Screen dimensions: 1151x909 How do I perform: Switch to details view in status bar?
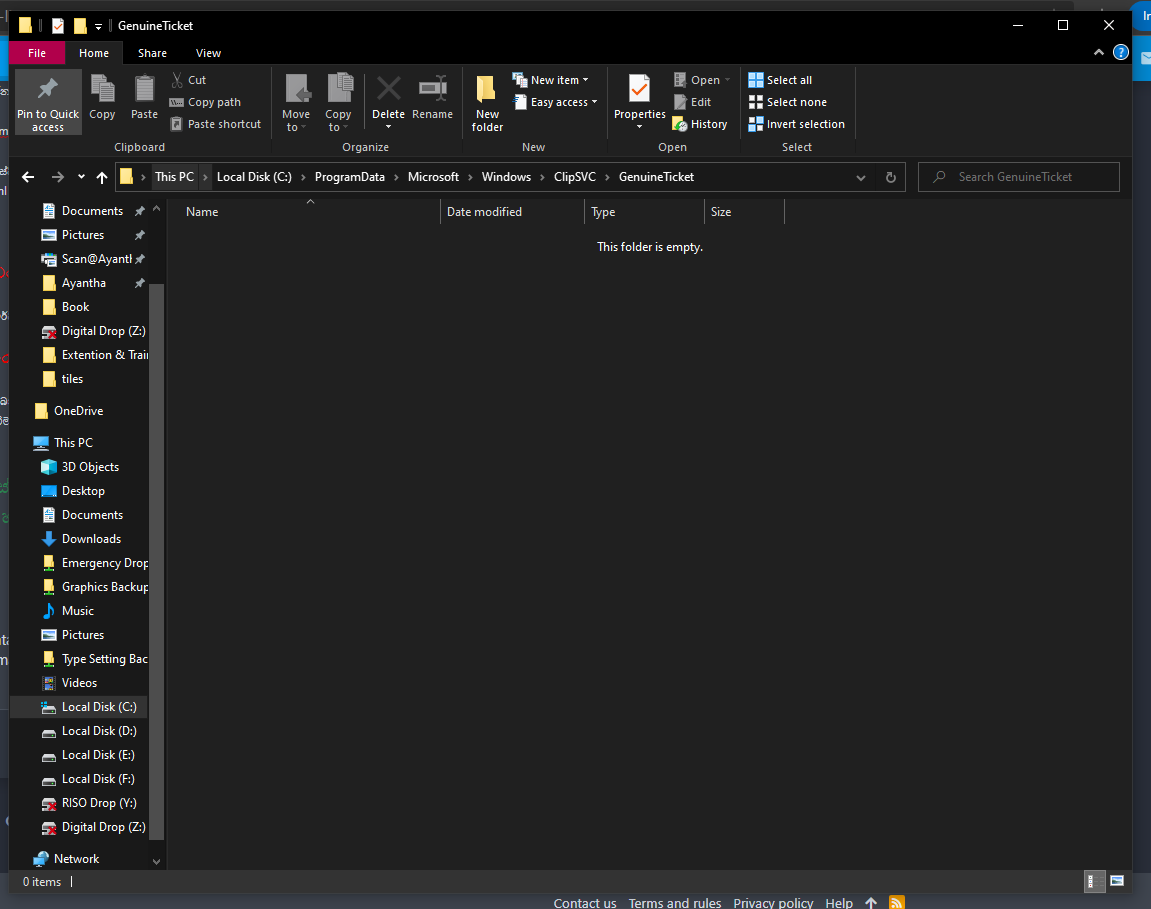1092,881
